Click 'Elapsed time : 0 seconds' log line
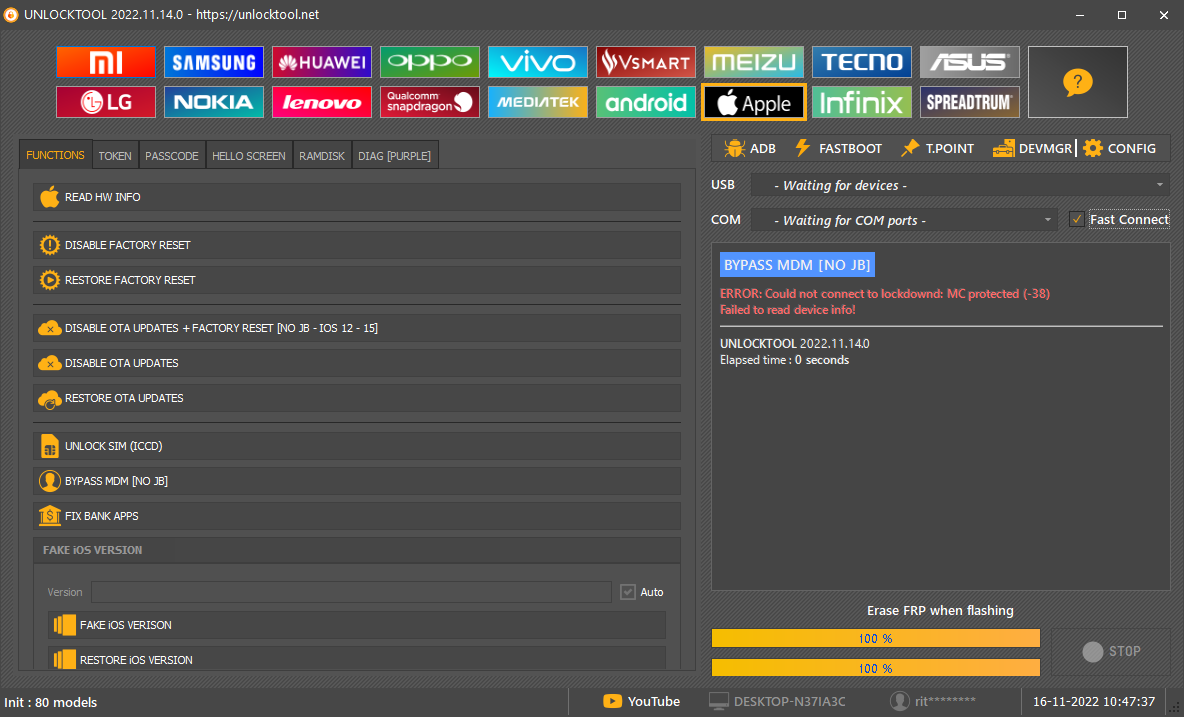Screen dimensions: 1184x717 coord(785,360)
